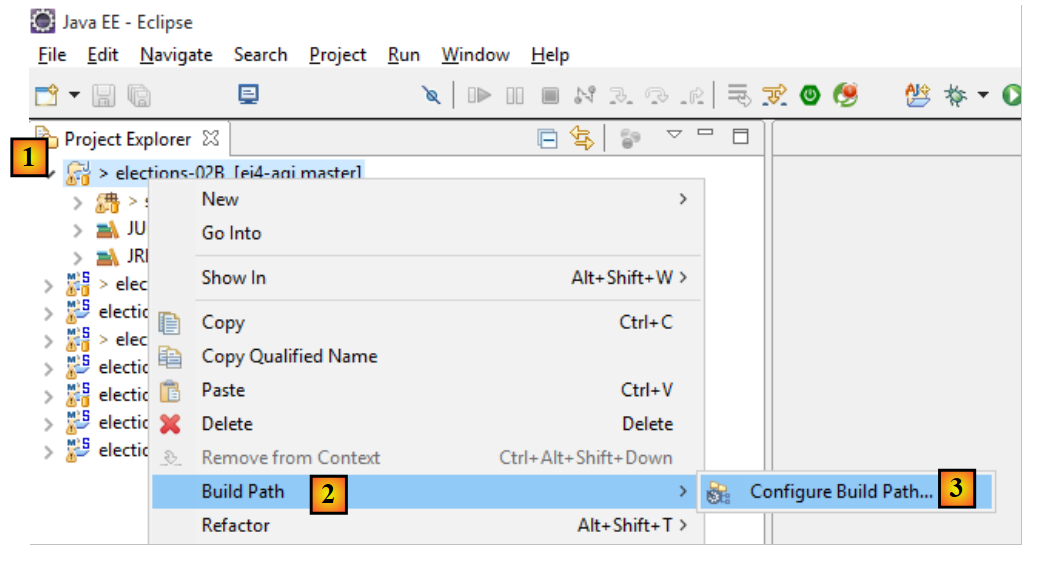1045x572 pixels.
Task: Click the Drop to Frame toolbar icon
Action: (x=739, y=95)
